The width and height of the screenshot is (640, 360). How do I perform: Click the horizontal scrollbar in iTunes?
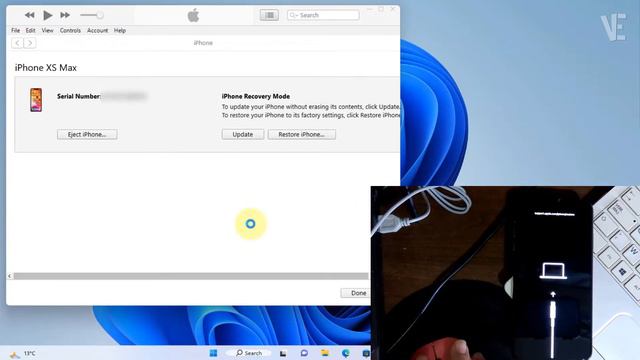[x=191, y=276]
